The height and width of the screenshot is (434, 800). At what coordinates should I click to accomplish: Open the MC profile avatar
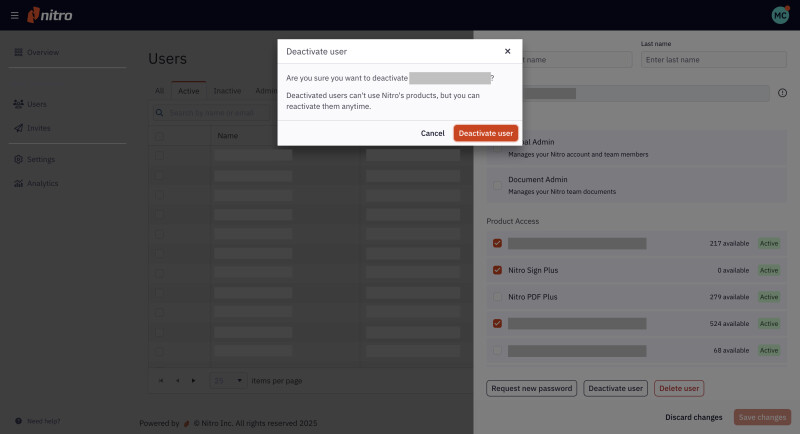780,15
